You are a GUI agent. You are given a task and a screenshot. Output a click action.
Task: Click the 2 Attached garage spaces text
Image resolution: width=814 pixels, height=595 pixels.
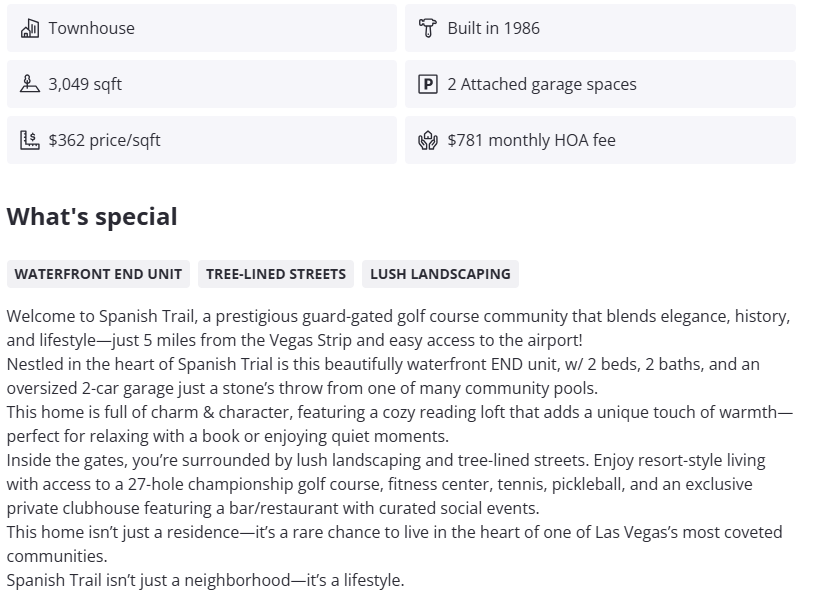pyautogui.click(x=541, y=84)
